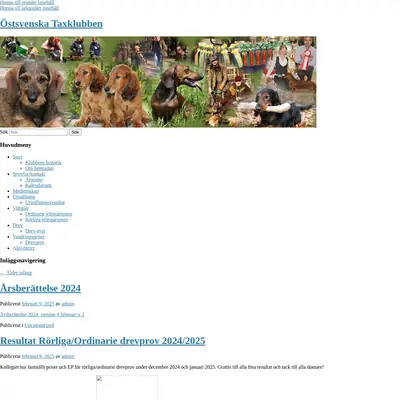Click 'Hoppa till sekundärt innehåll' skip link
The height and width of the screenshot is (400, 400).
pos(29,8)
